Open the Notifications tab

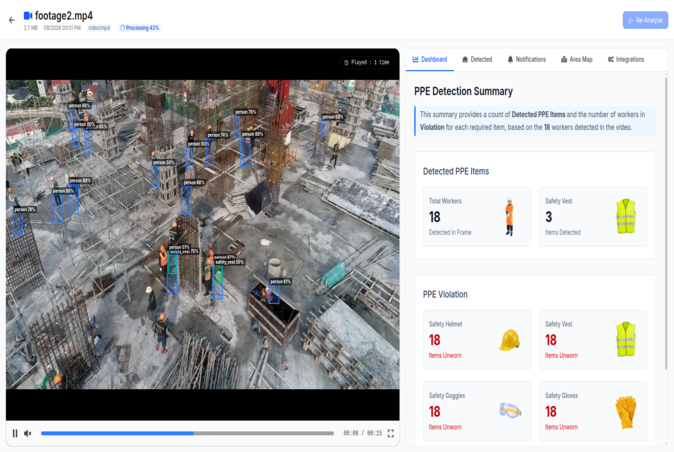pos(527,60)
